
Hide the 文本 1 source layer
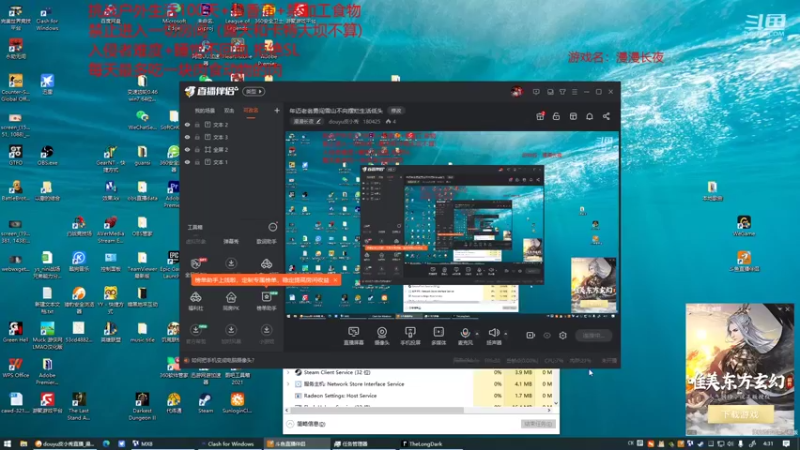coord(187,162)
